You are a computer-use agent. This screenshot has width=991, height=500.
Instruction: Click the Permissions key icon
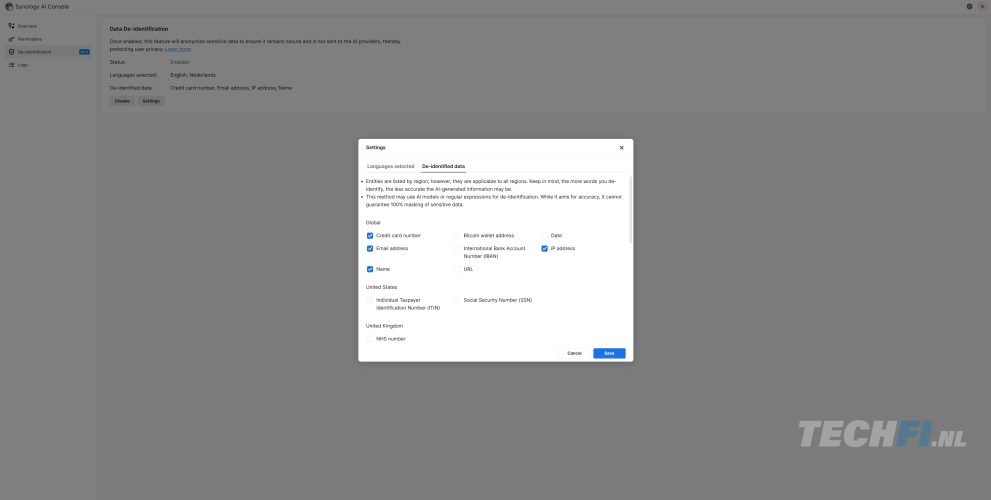pyautogui.click(x=11, y=39)
